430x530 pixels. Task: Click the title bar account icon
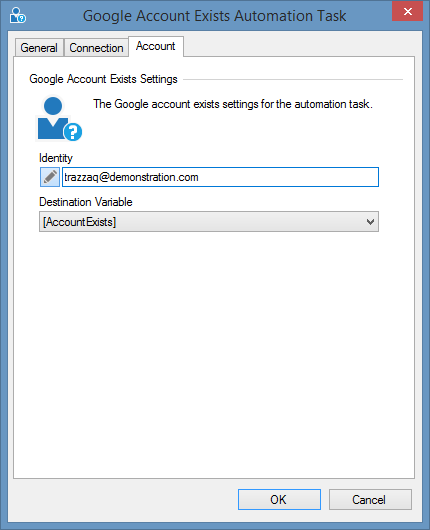[x=18, y=15]
